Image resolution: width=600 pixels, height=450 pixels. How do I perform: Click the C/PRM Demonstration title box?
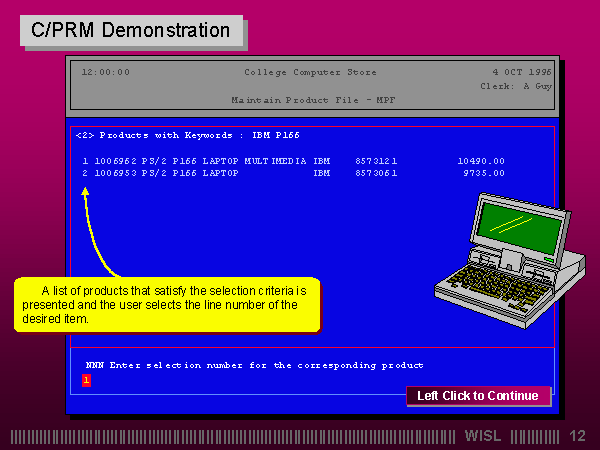(130, 30)
